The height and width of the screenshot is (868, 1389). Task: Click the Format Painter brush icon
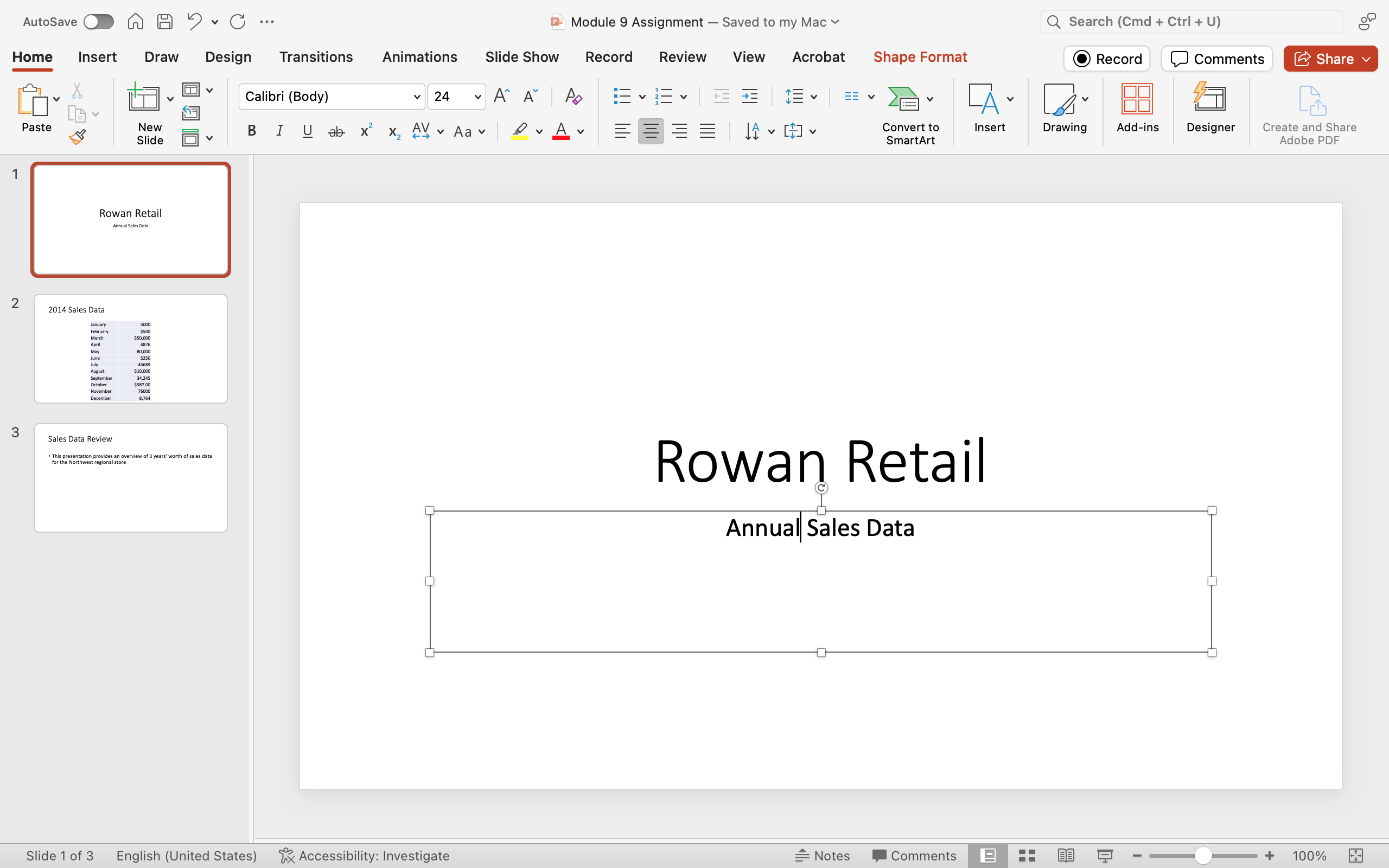point(77,137)
